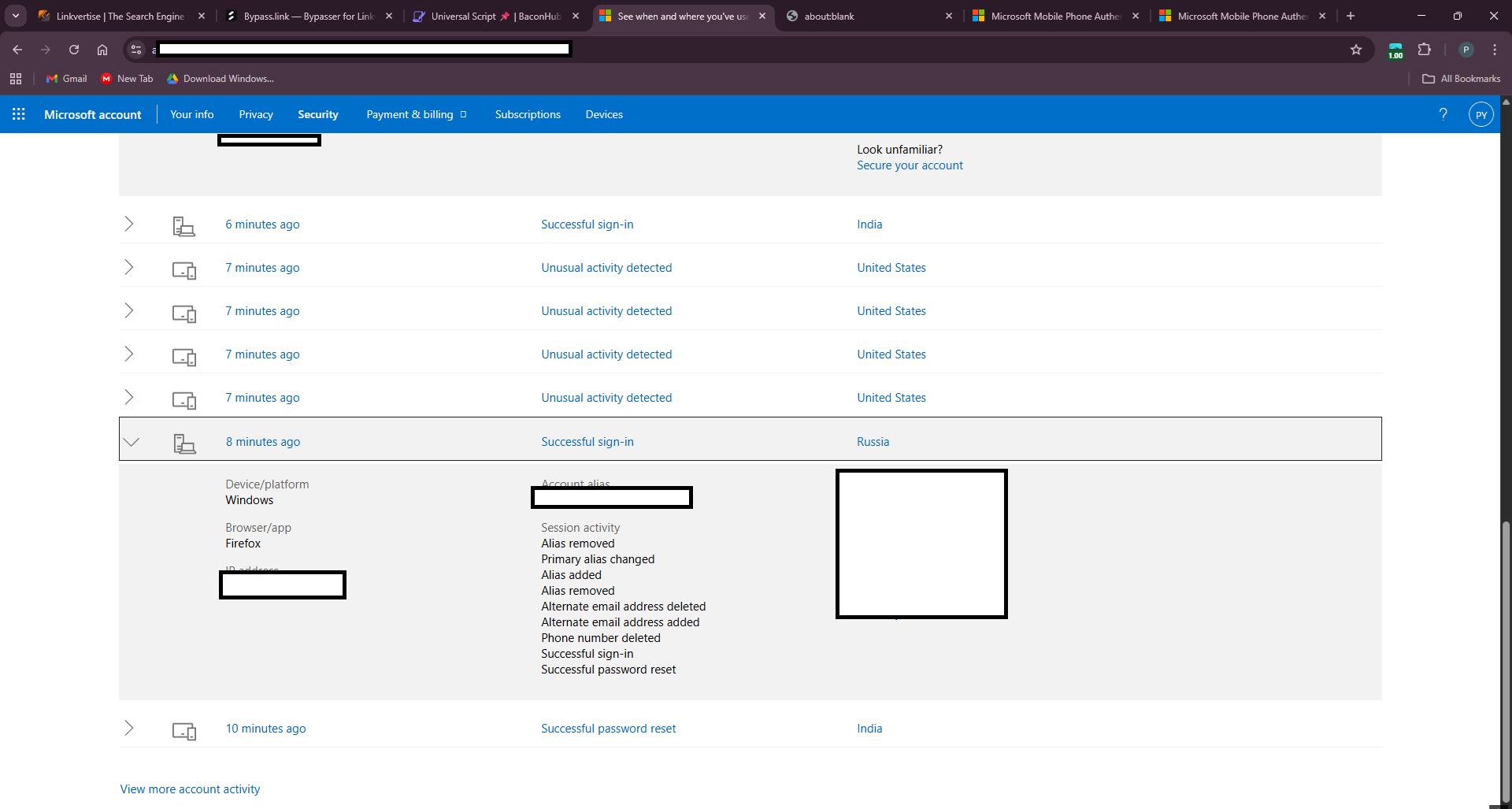Open Chrome profile P avatar
Image resolution: width=1512 pixels, height=809 pixels.
pos(1466,50)
